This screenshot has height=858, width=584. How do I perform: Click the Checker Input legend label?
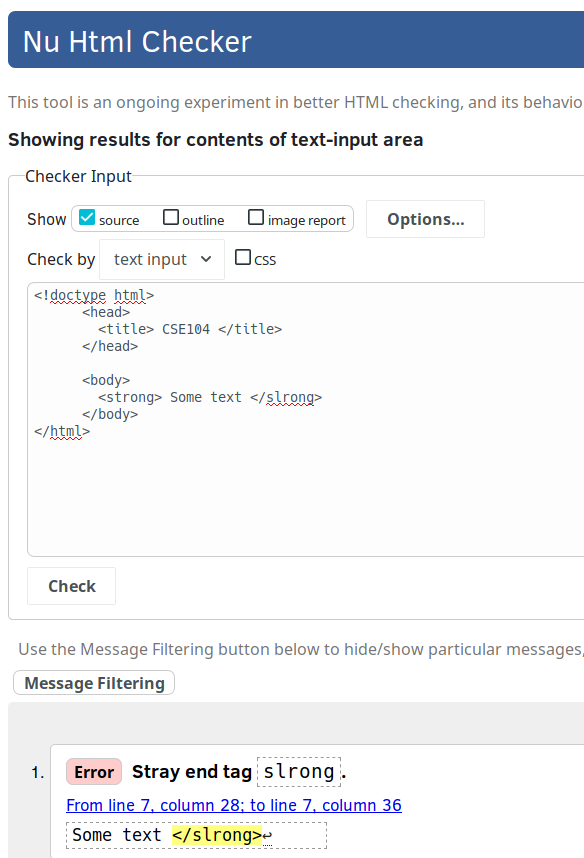pyautogui.click(x=78, y=176)
